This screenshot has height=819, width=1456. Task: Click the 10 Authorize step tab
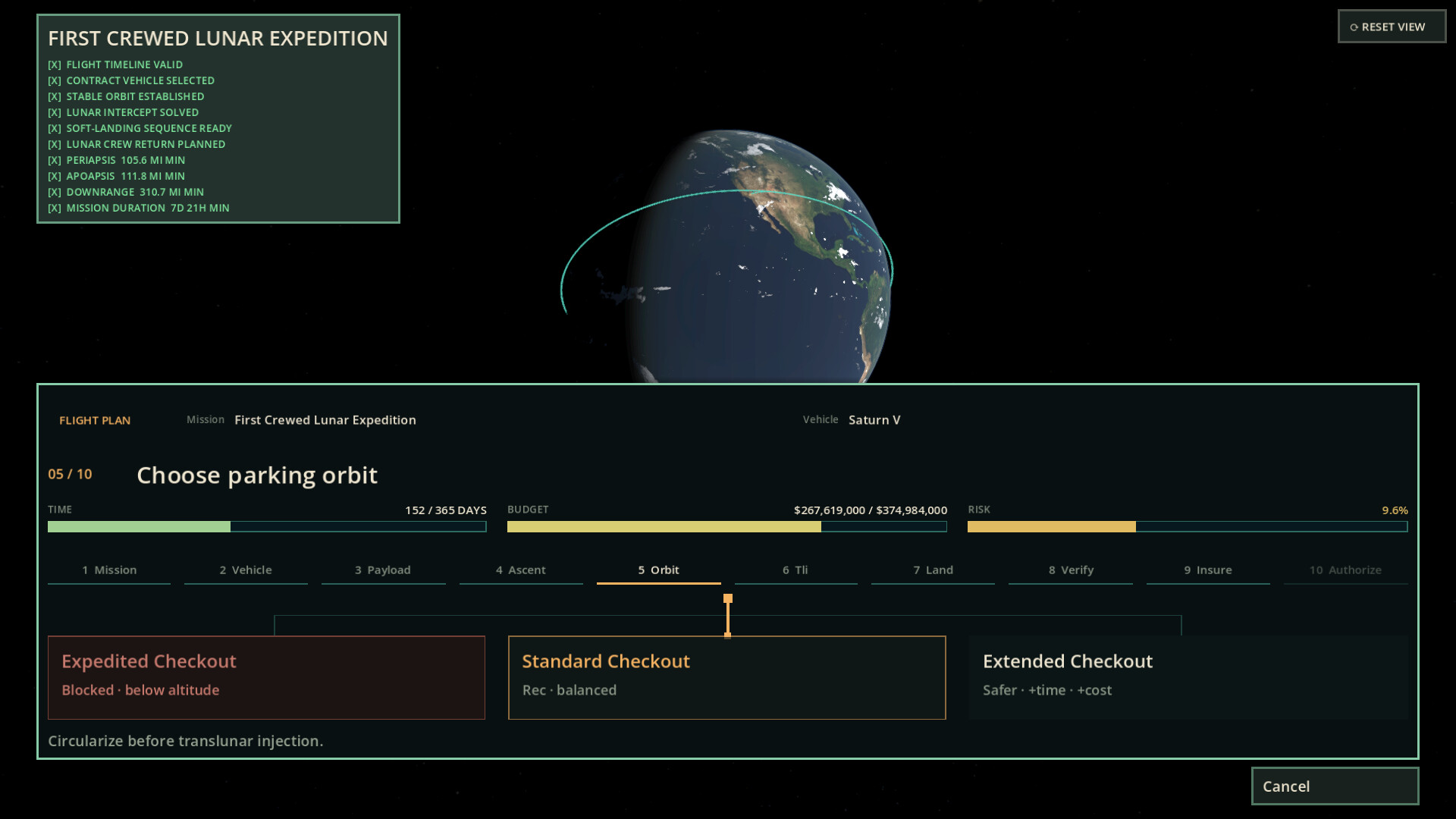pos(1345,570)
